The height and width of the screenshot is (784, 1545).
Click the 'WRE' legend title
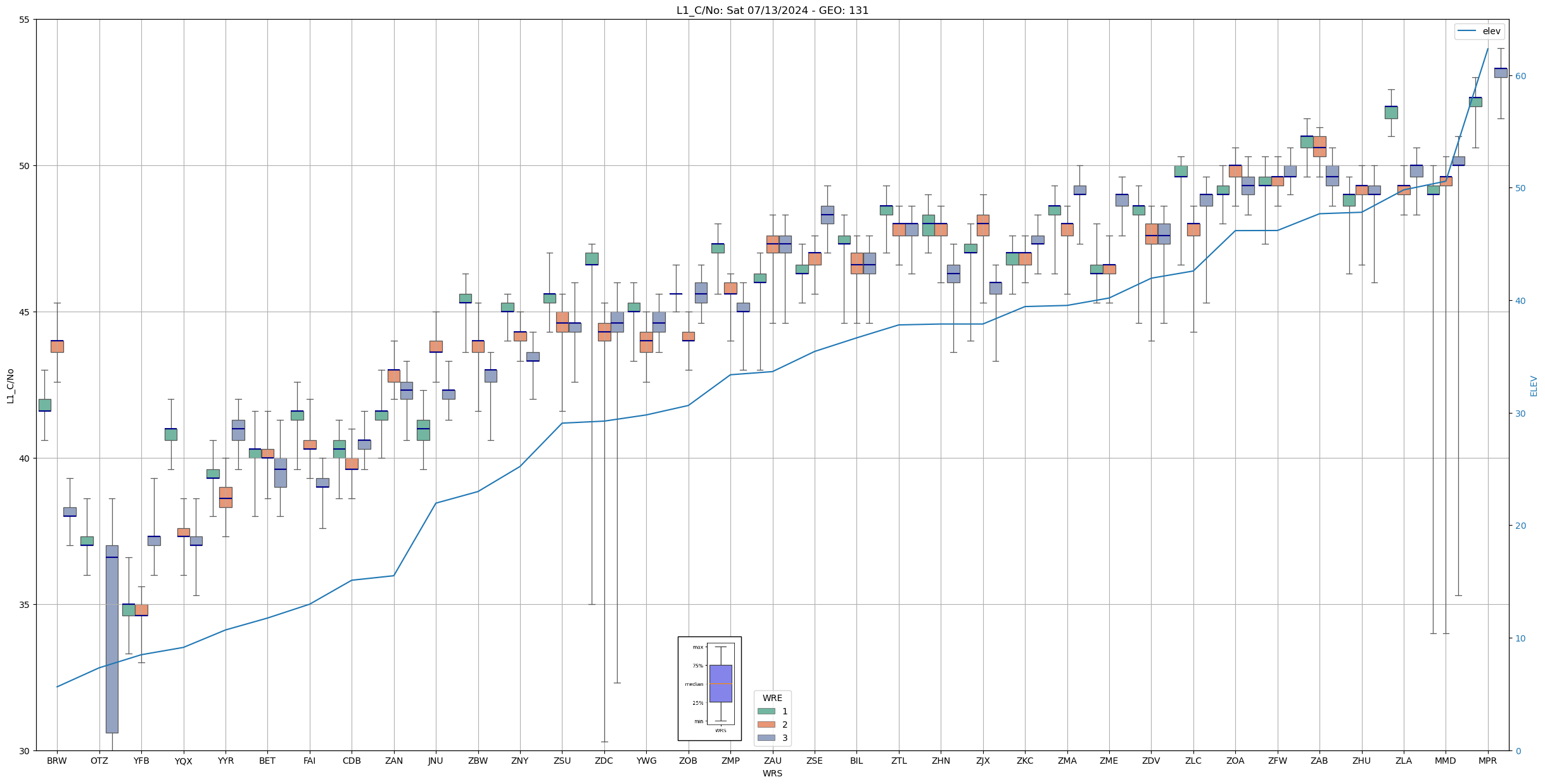tap(772, 698)
